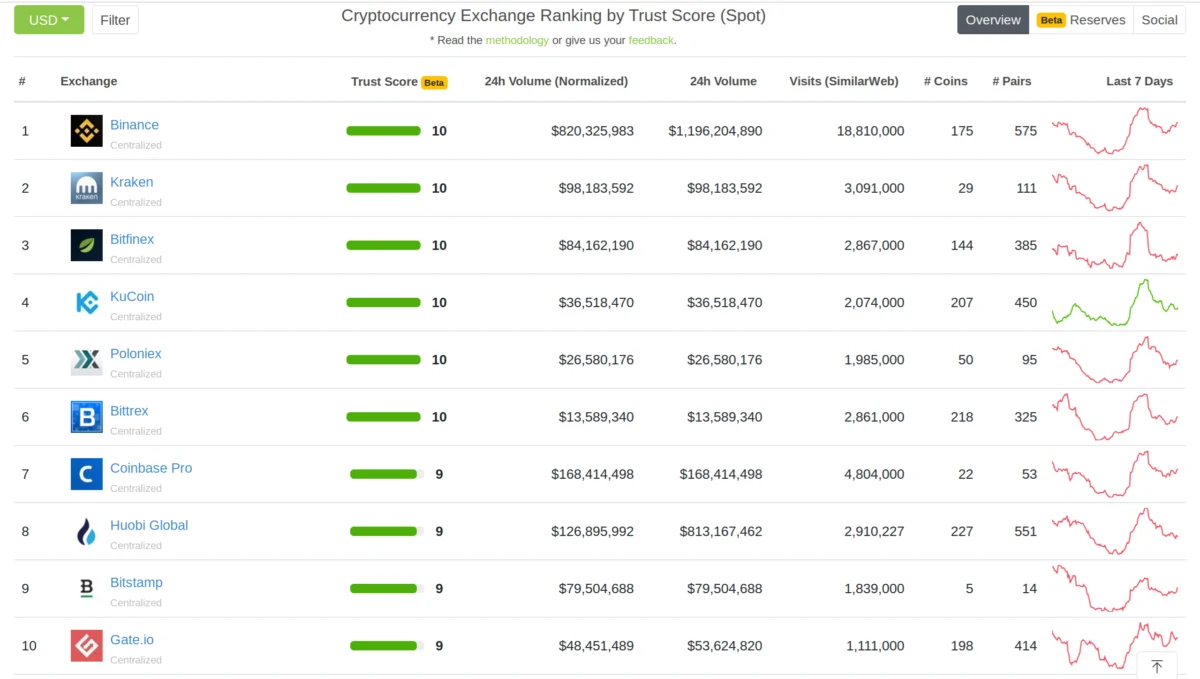The image size is (1200, 679).
Task: Click KuCoin's green 7-day sparkline chart
Action: pos(1115,302)
